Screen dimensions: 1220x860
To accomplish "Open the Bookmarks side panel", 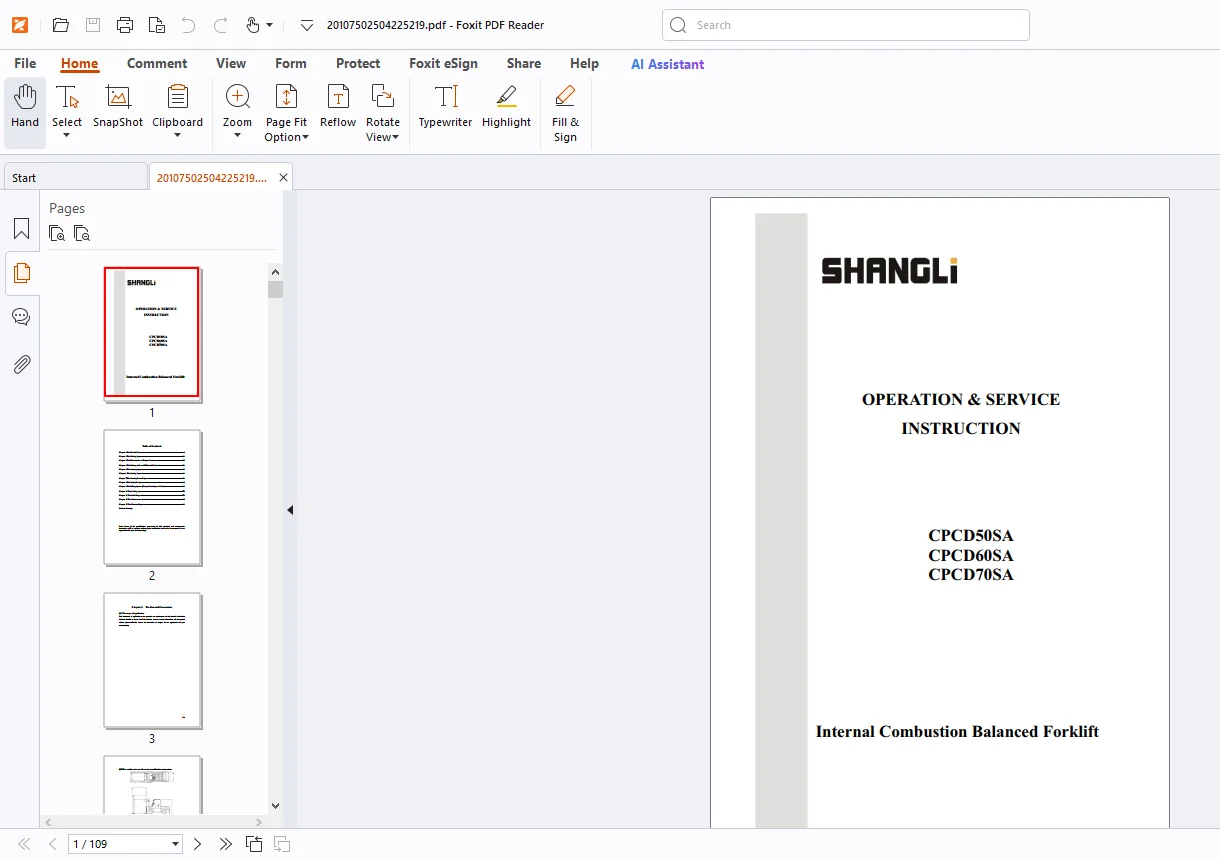I will pos(21,229).
